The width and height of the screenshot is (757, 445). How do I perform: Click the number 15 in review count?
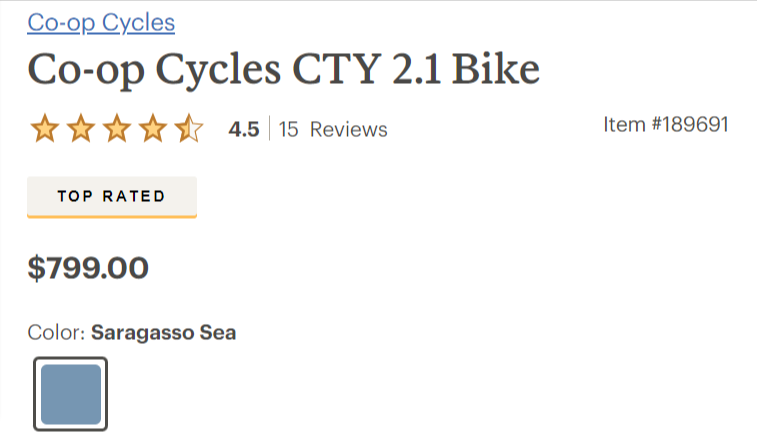[288, 130]
